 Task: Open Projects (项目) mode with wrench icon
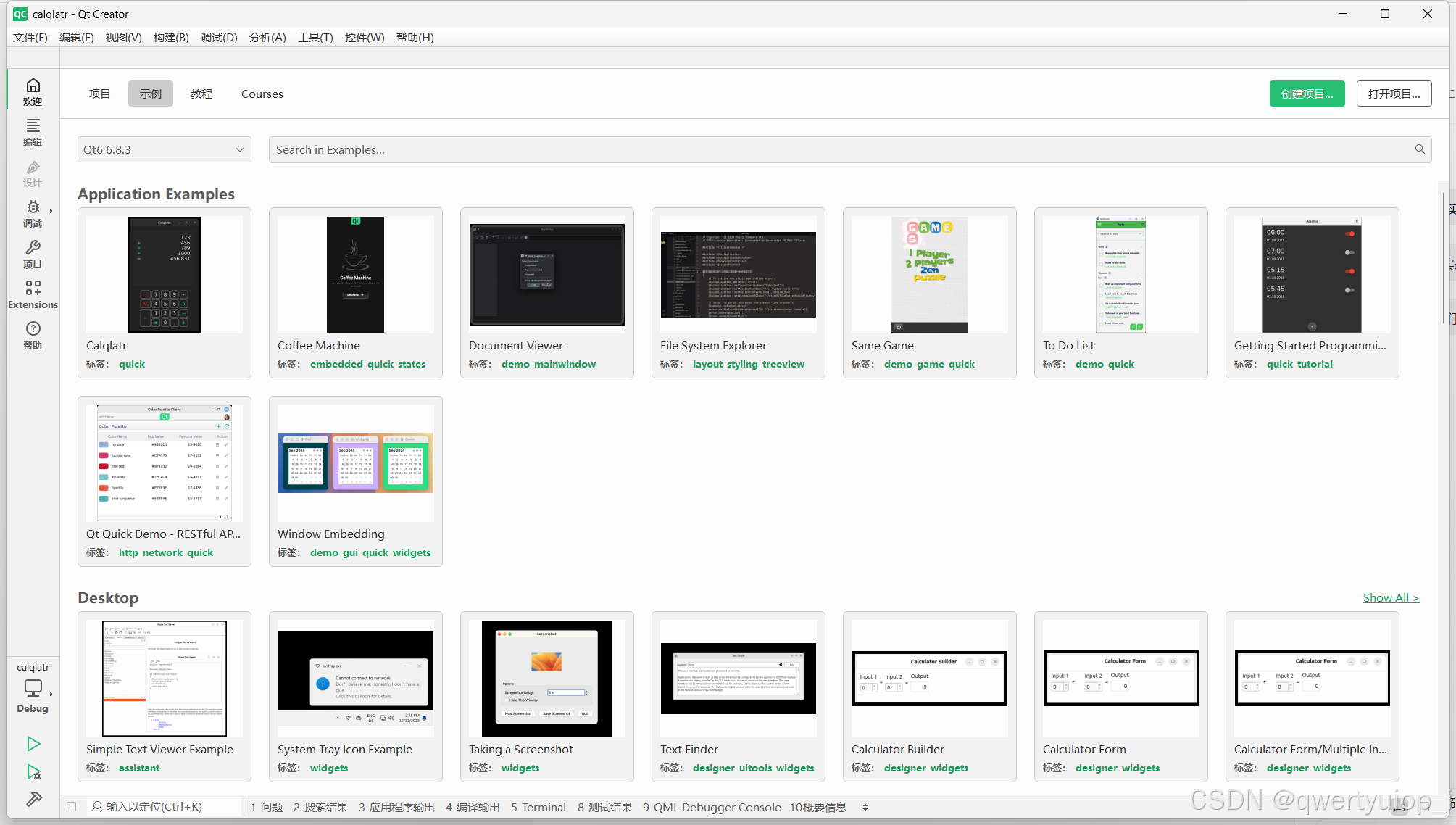click(33, 254)
